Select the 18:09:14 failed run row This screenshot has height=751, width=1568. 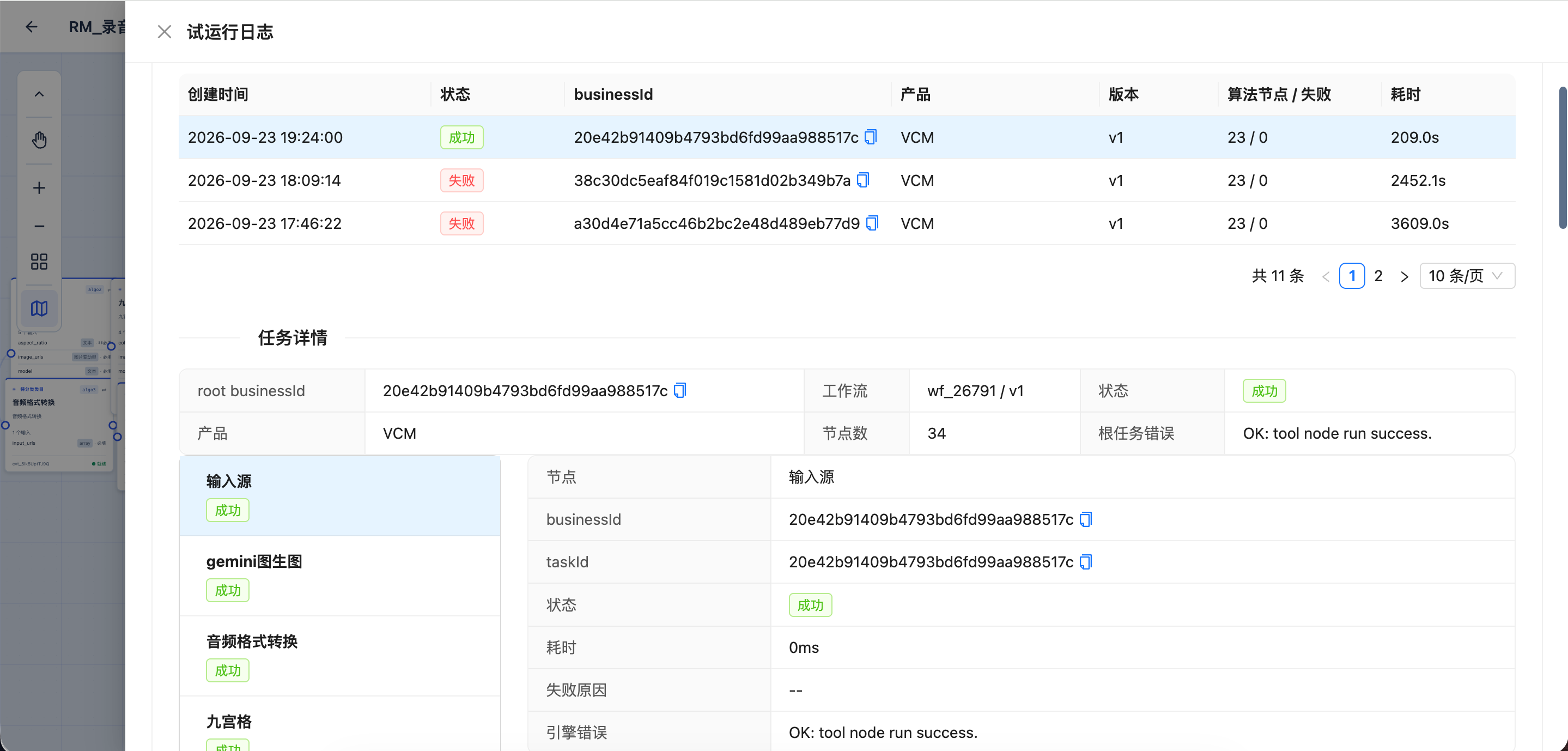point(847,181)
